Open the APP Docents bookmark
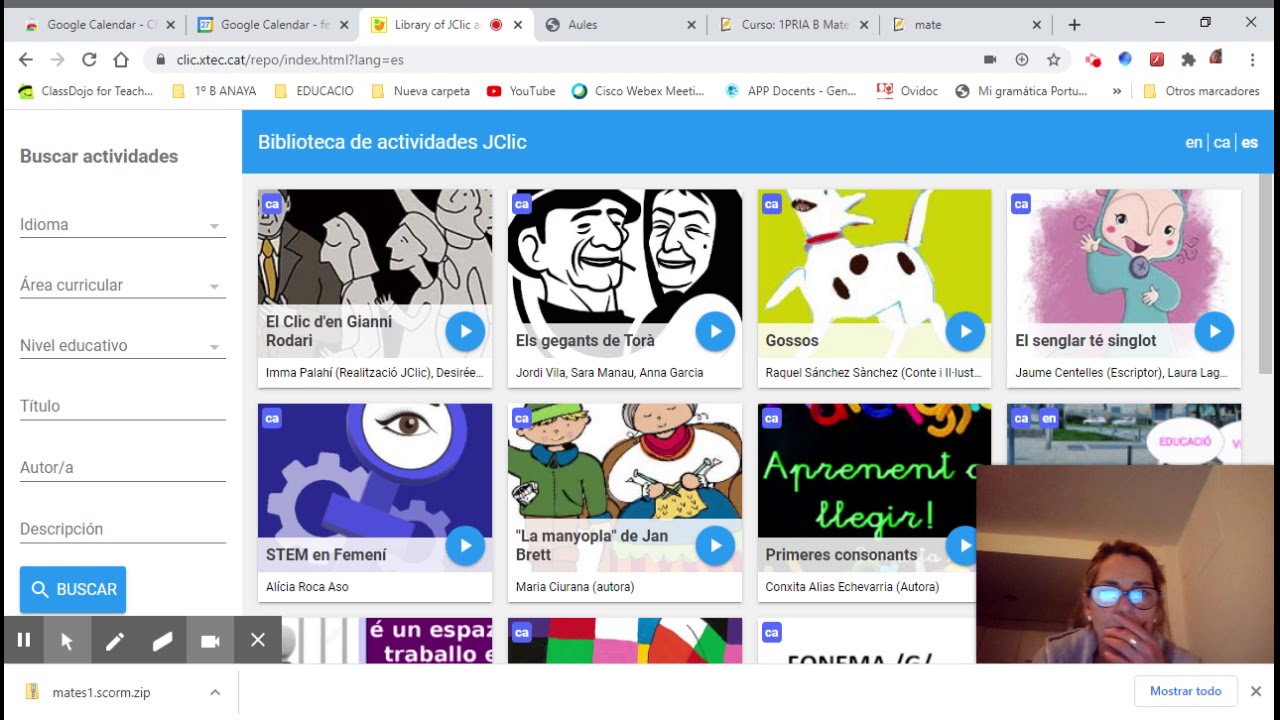This screenshot has width=1280, height=720. click(790, 91)
